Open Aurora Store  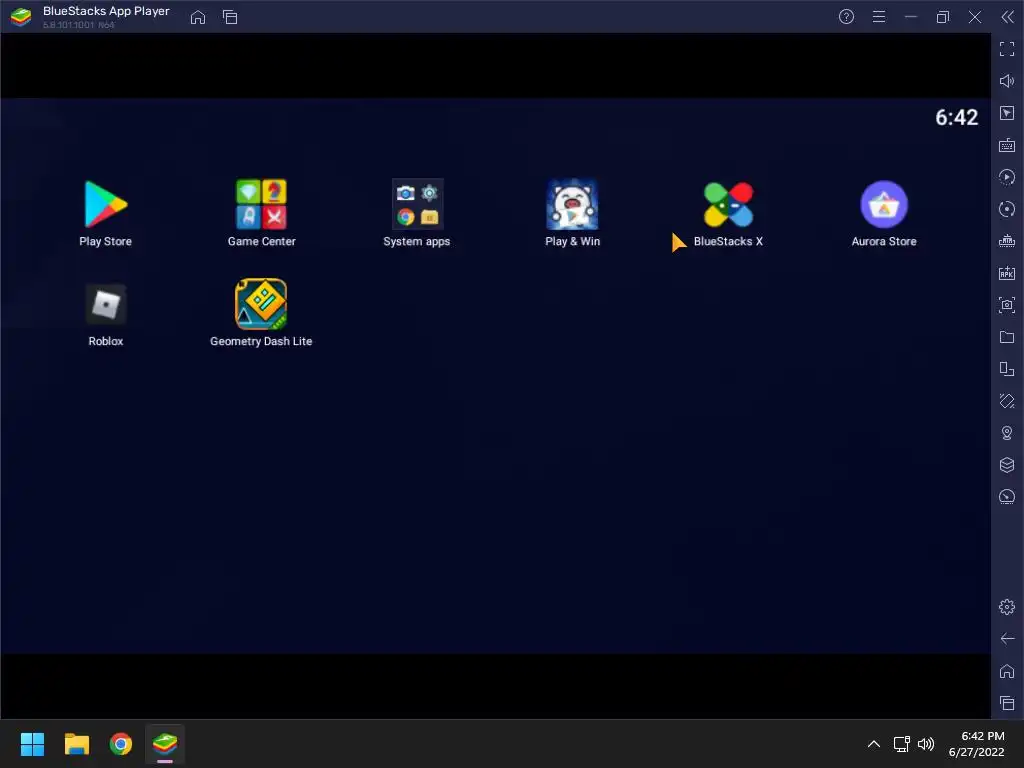click(x=884, y=204)
